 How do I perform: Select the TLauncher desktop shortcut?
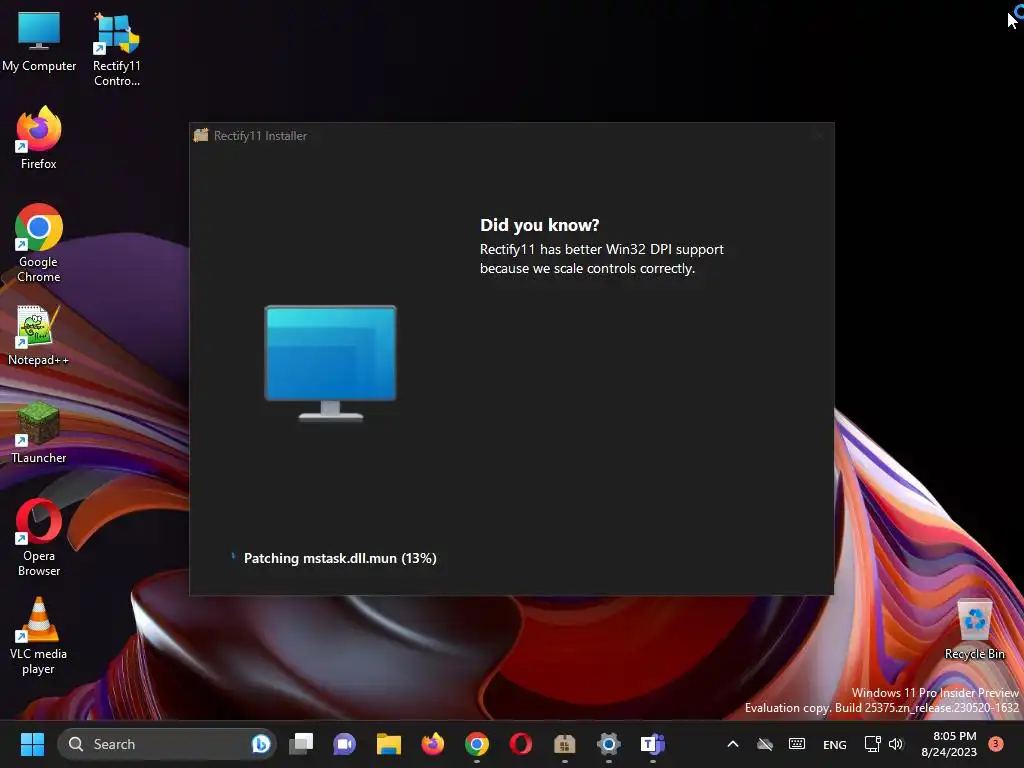[39, 433]
